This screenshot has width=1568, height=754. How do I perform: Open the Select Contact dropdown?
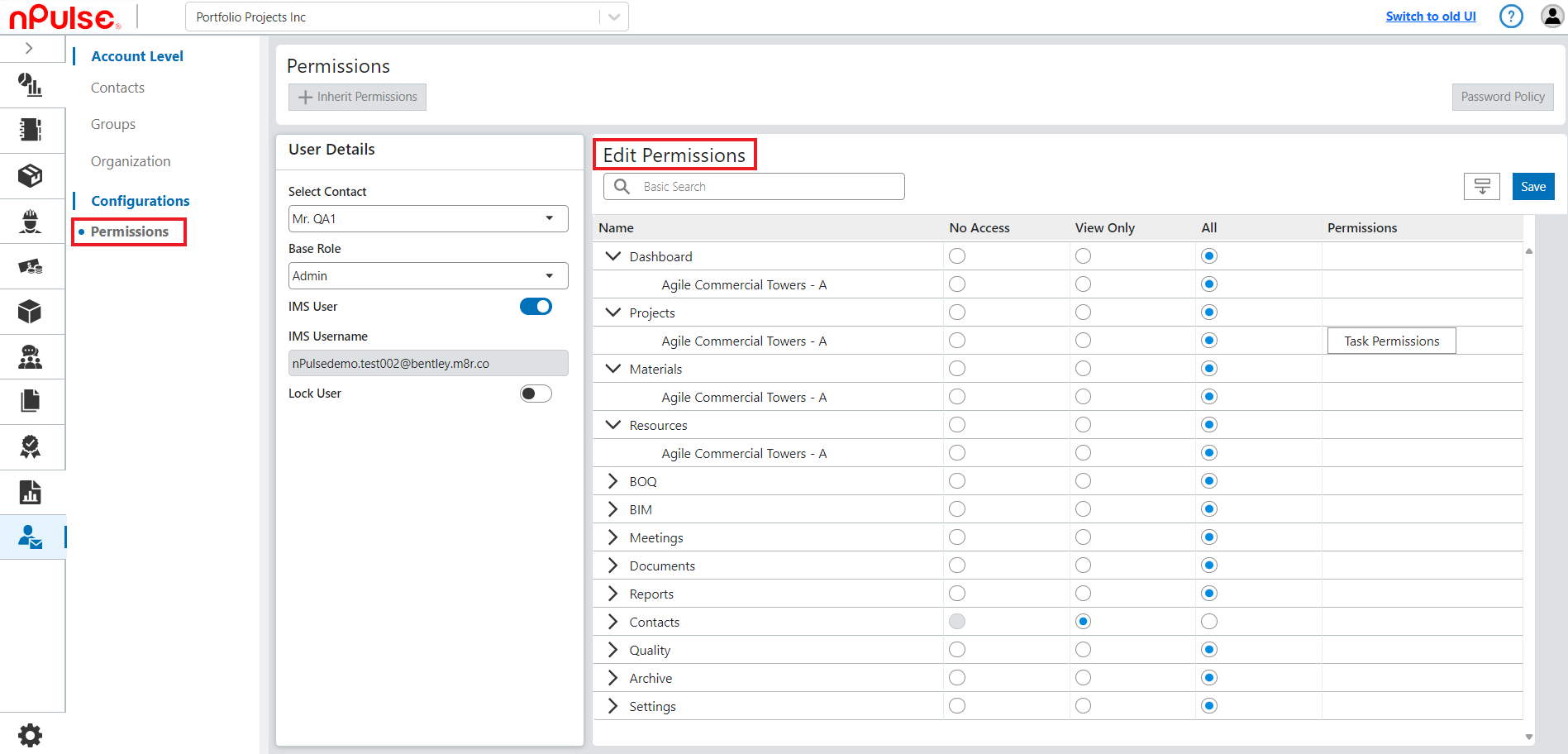pyautogui.click(x=428, y=219)
